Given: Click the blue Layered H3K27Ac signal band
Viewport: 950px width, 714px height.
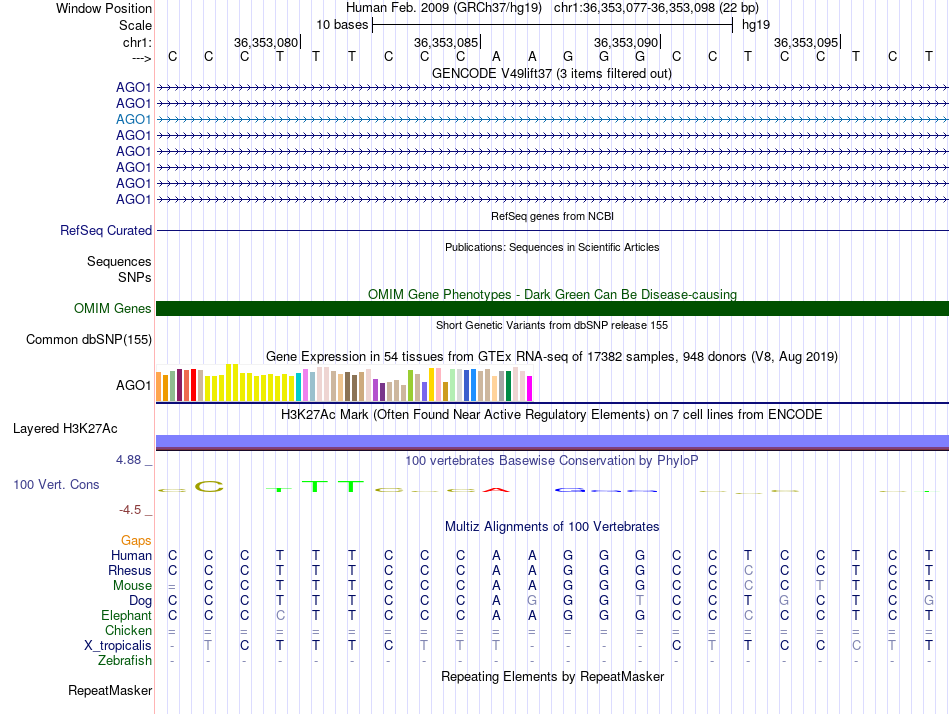Looking at the screenshot, I should pyautogui.click(x=552, y=442).
